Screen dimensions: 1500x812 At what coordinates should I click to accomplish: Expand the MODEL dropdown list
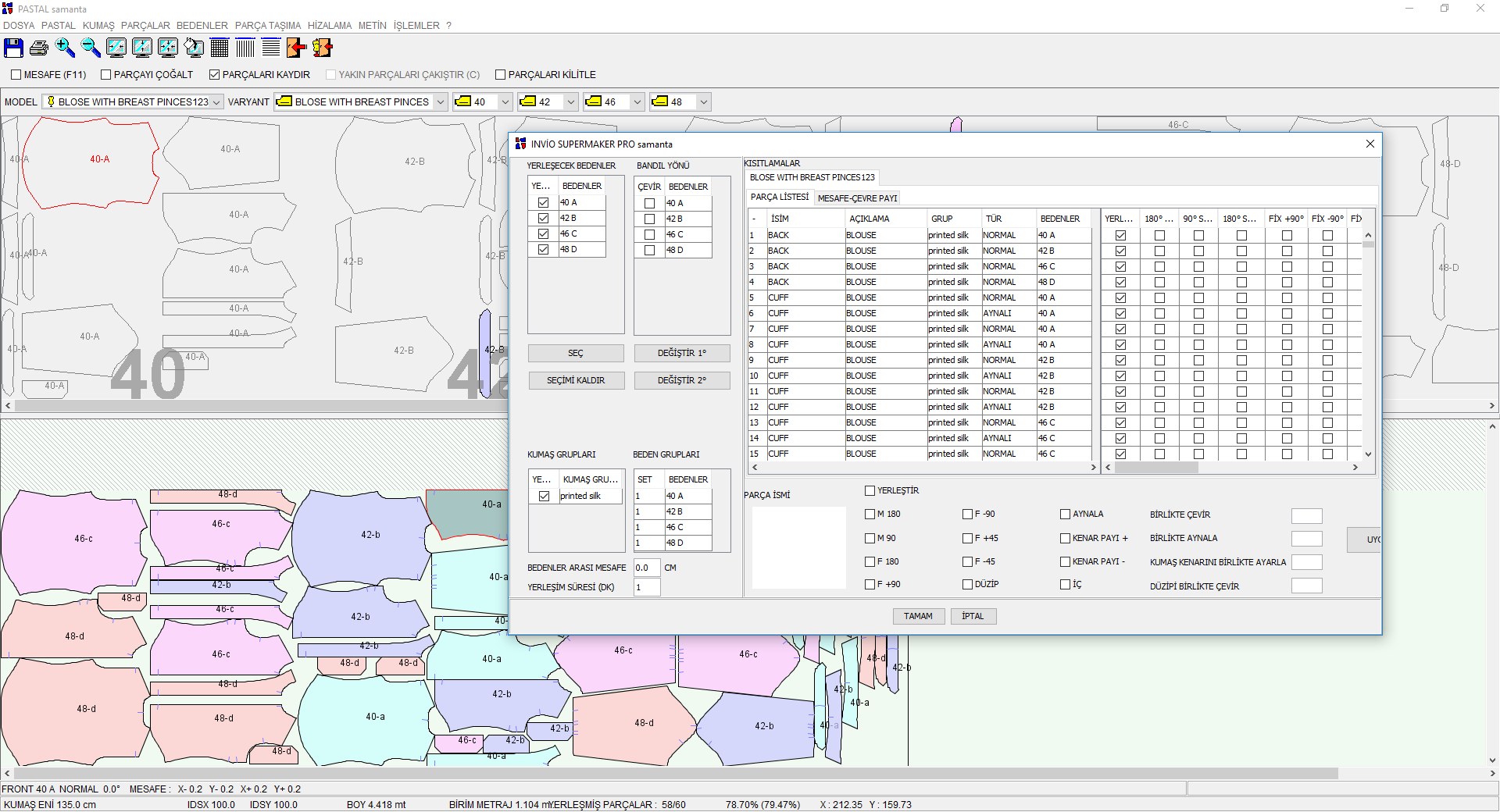216,102
